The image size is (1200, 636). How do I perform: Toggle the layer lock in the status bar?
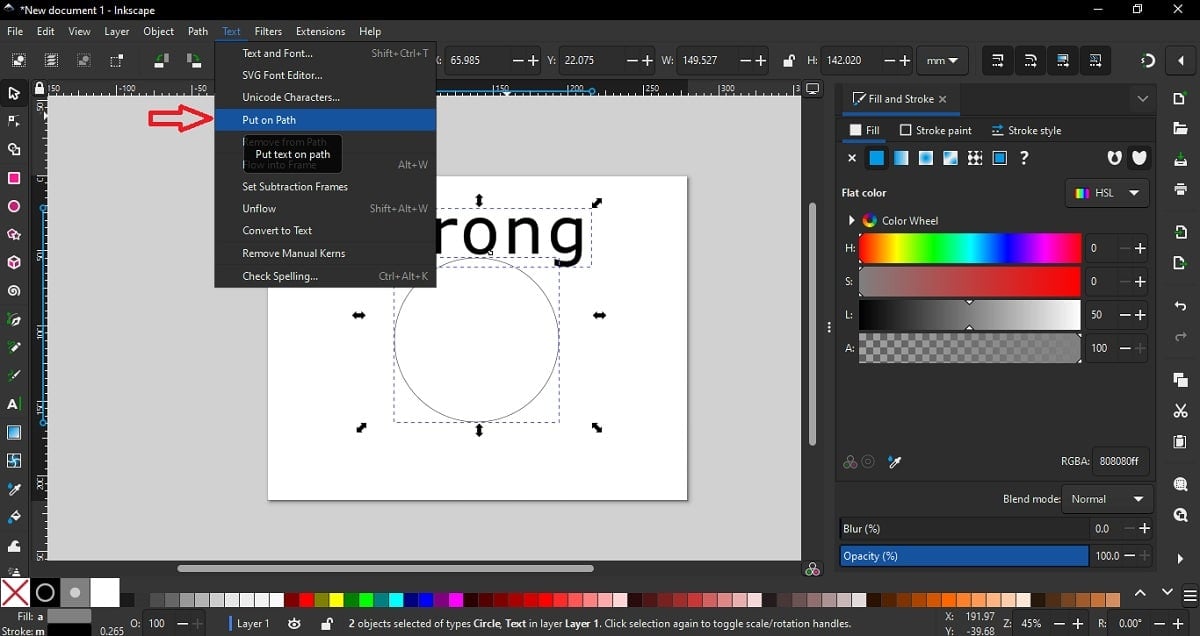pos(326,623)
